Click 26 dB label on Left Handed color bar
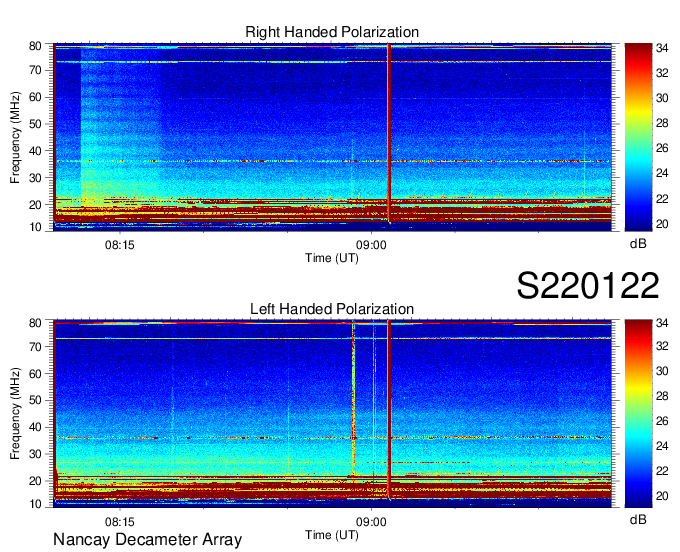 (662, 421)
